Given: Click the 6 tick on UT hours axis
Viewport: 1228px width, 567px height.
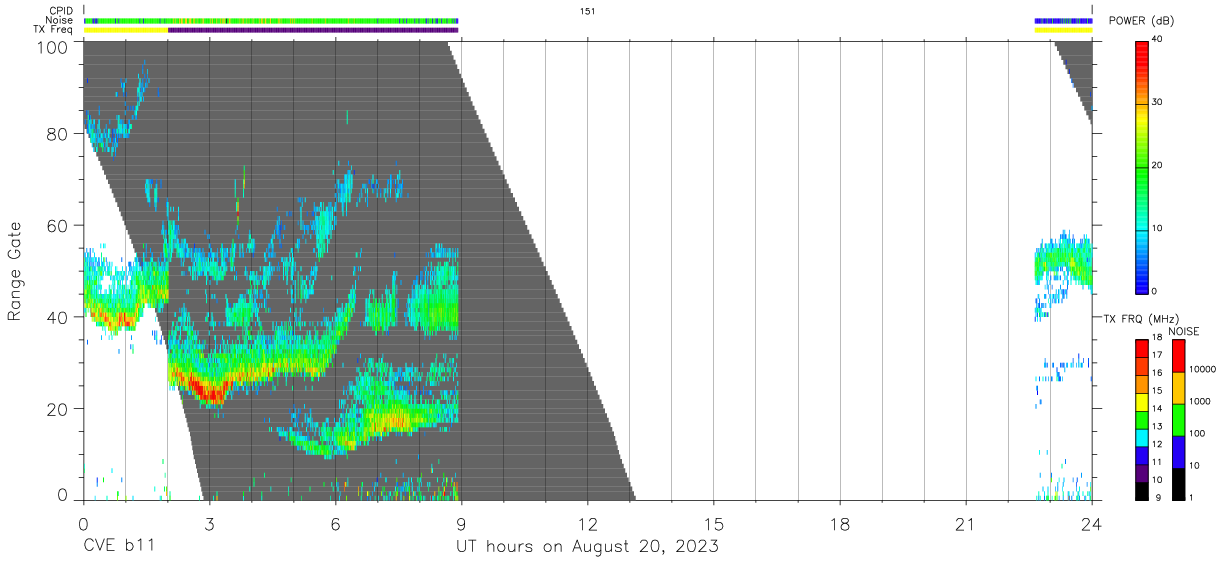Looking at the screenshot, I should (335, 524).
